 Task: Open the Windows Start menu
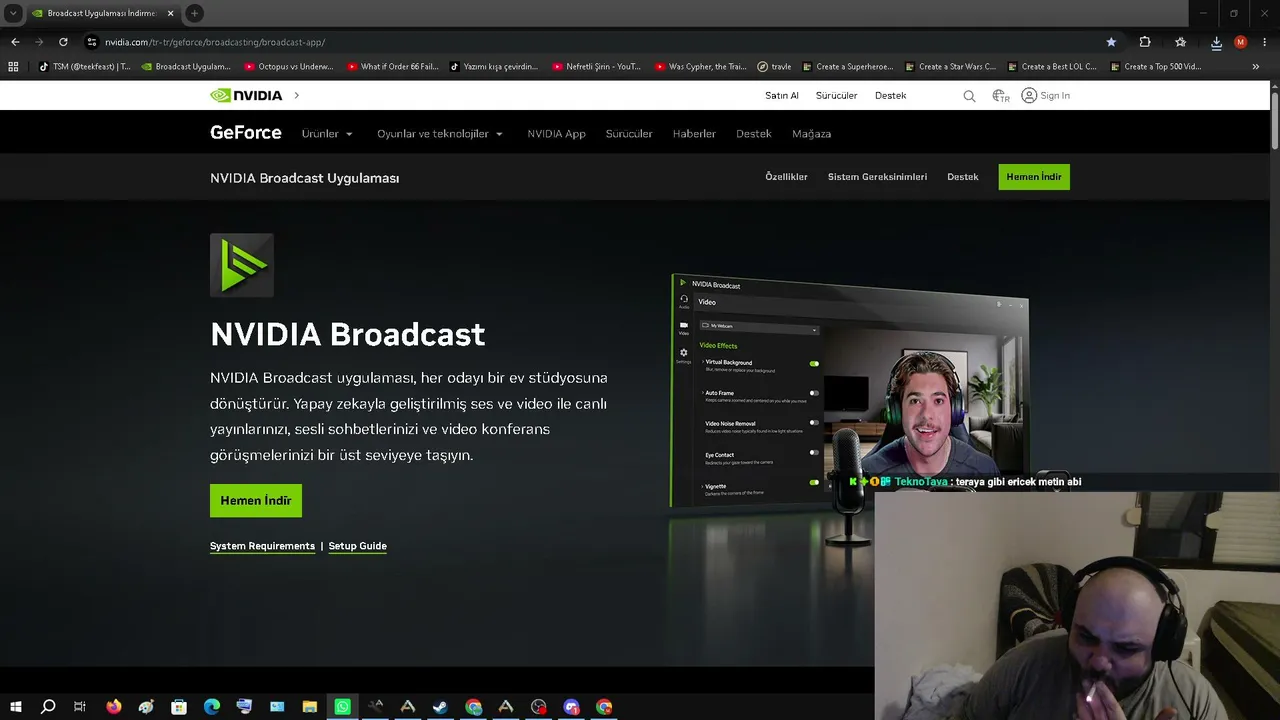(x=16, y=707)
